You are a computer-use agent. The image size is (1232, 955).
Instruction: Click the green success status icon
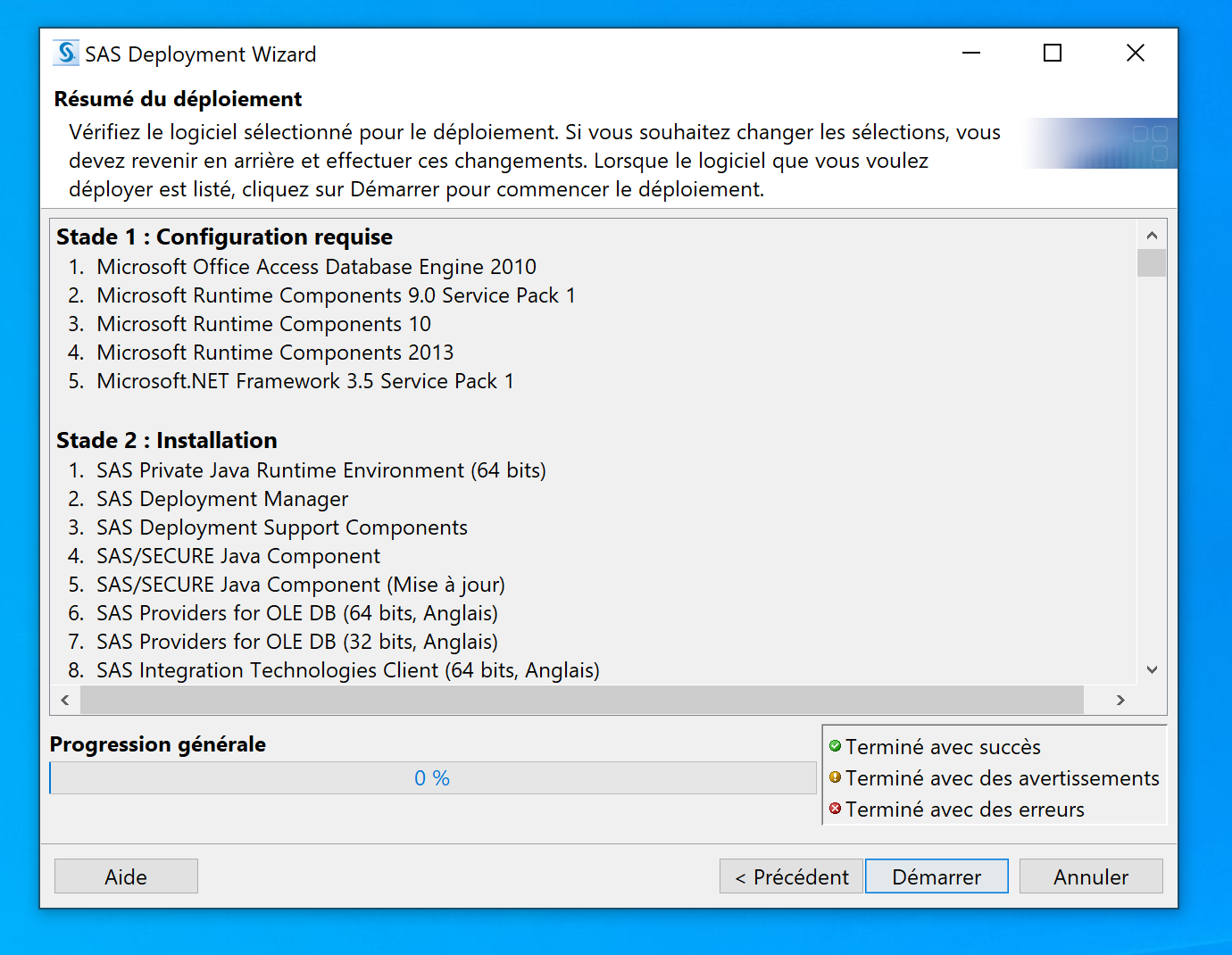pyautogui.click(x=836, y=746)
